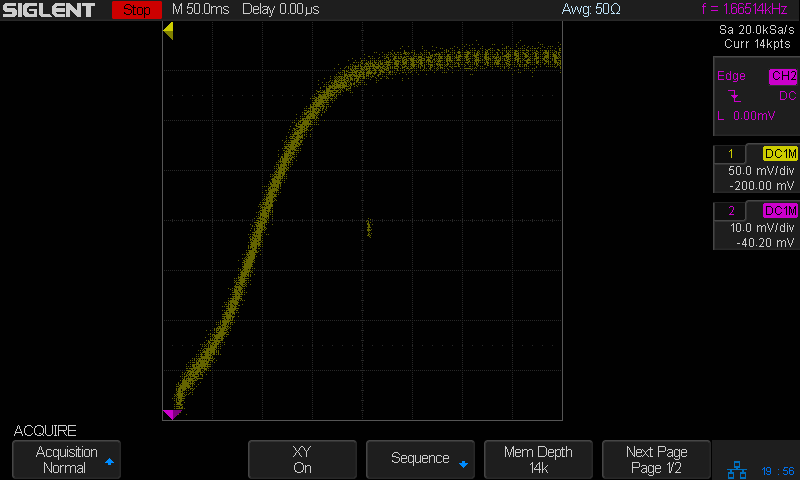
Task: Select the channel 2 number badge
Action: 731,210
